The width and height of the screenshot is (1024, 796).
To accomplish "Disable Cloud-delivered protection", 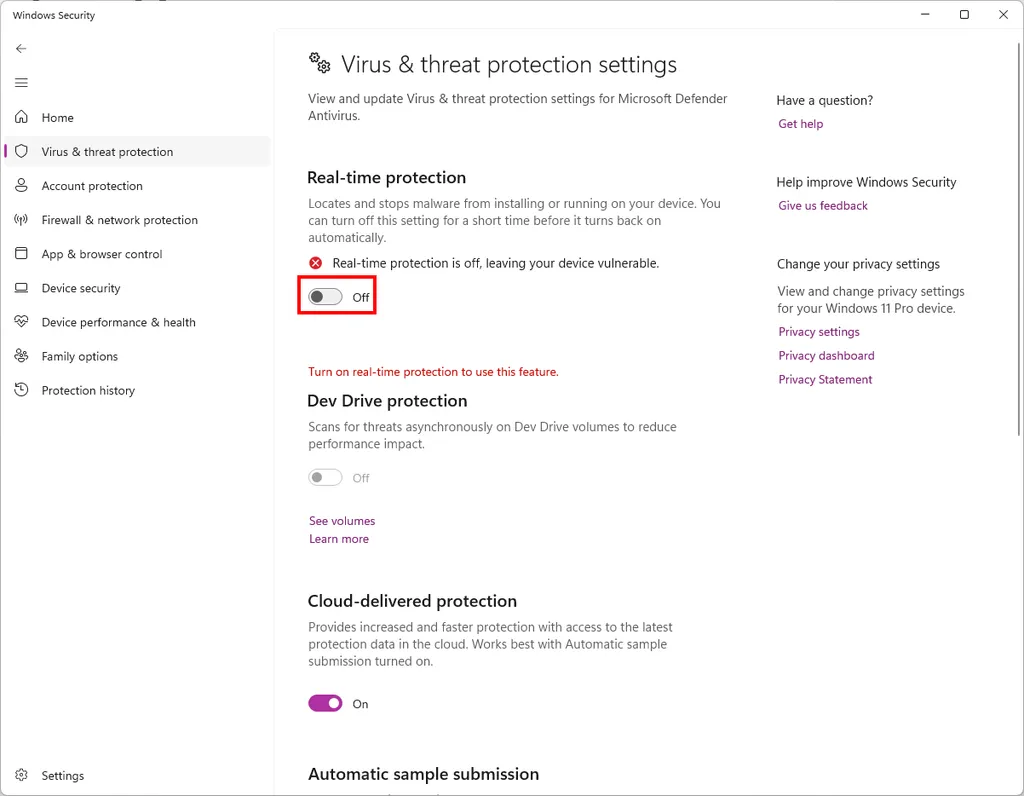I will coord(325,703).
